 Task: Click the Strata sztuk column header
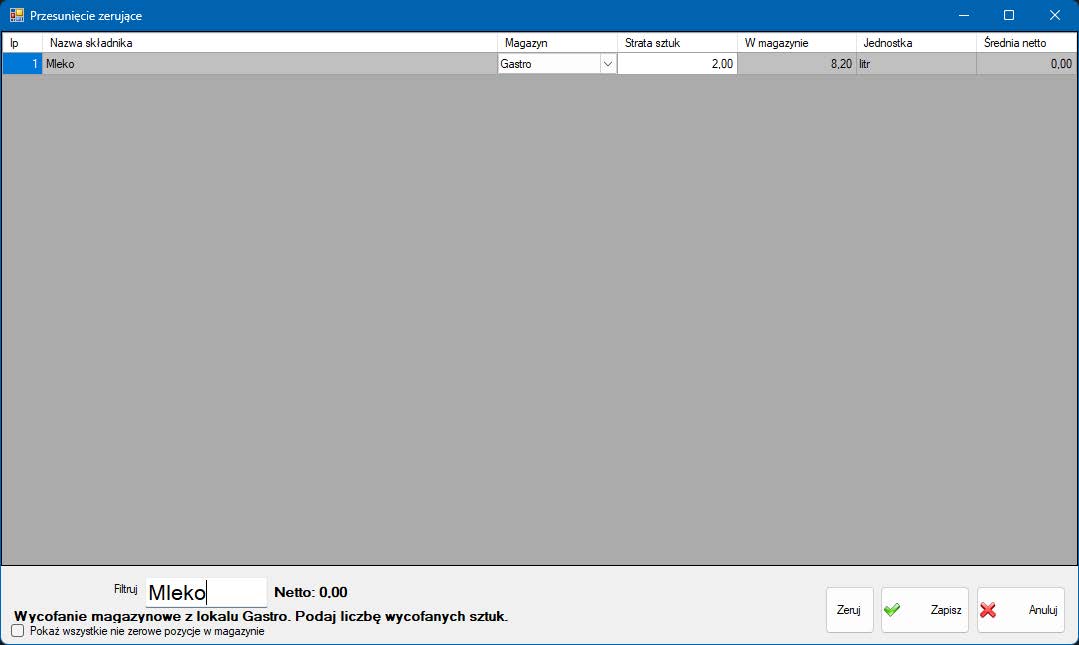[677, 43]
